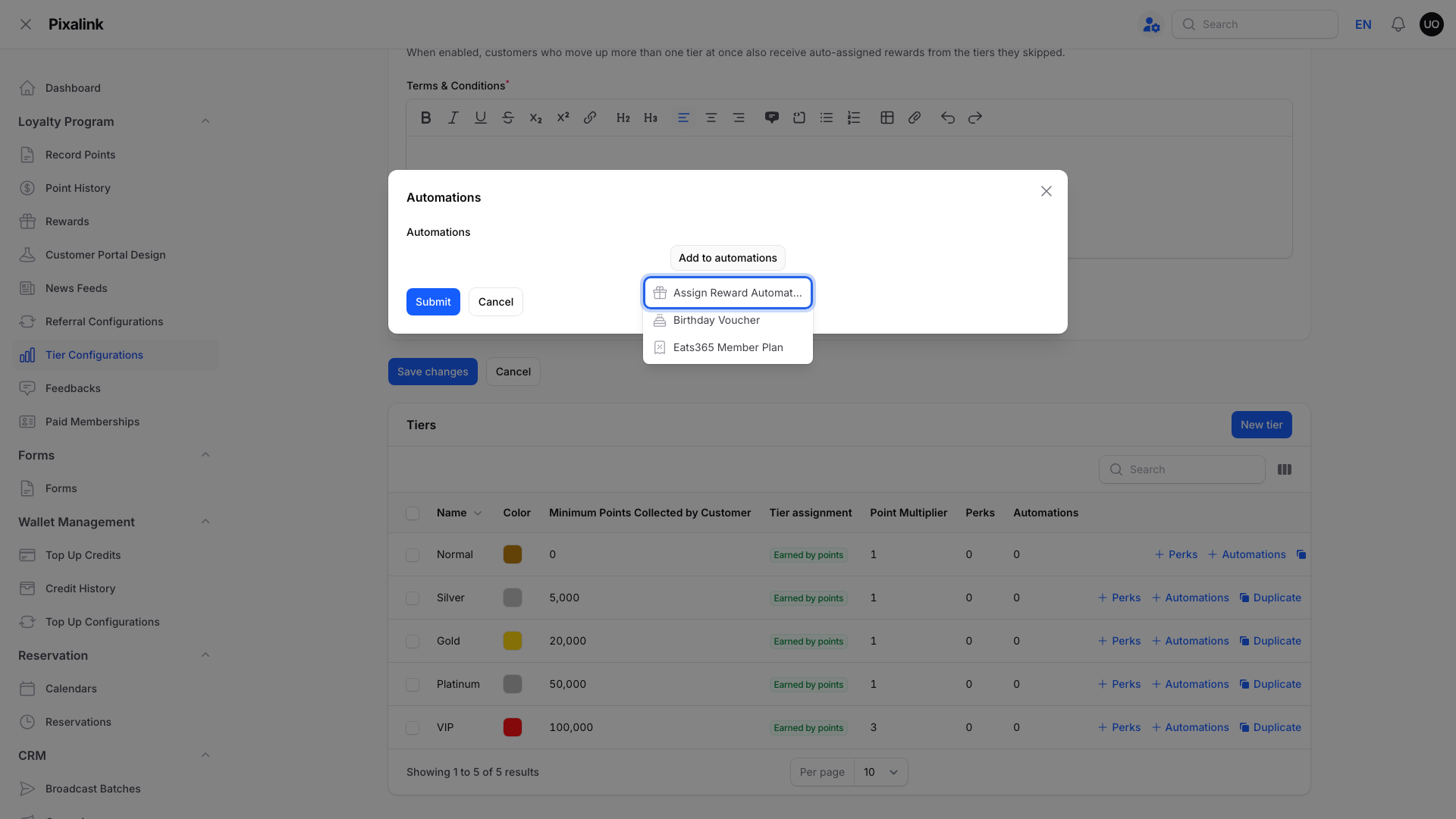The image size is (1456, 819).
Task: Open Tier Configurations in sidebar
Action: point(115,355)
